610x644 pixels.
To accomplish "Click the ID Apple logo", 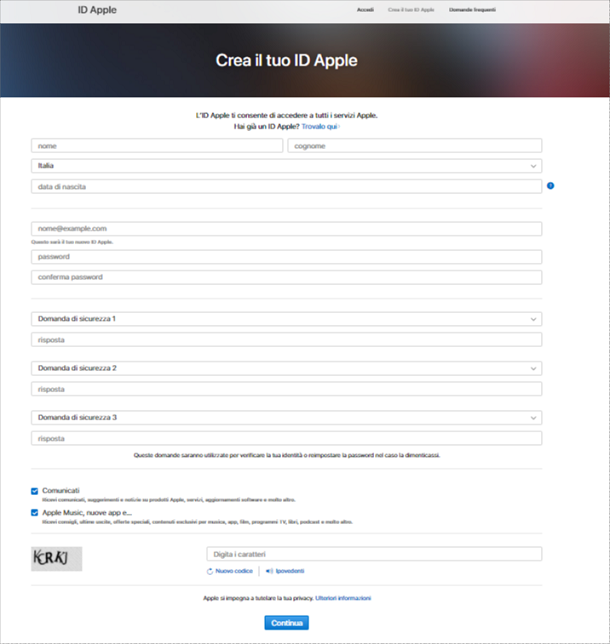I will [x=97, y=10].
